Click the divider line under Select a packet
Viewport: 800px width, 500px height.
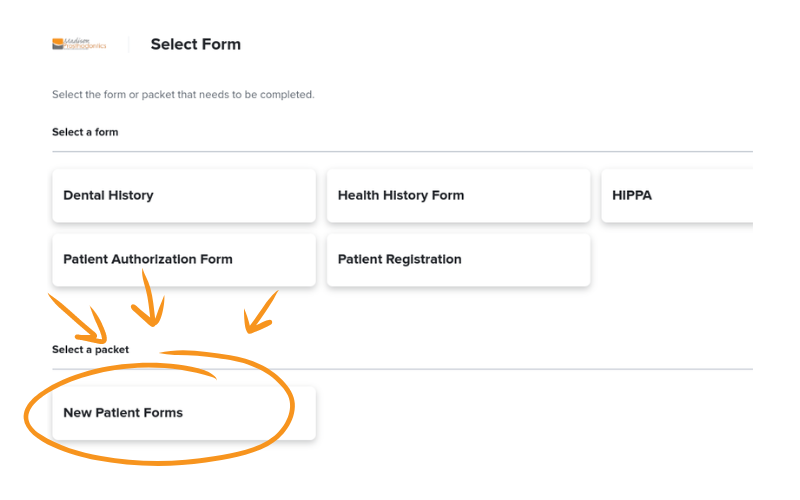click(x=402, y=369)
